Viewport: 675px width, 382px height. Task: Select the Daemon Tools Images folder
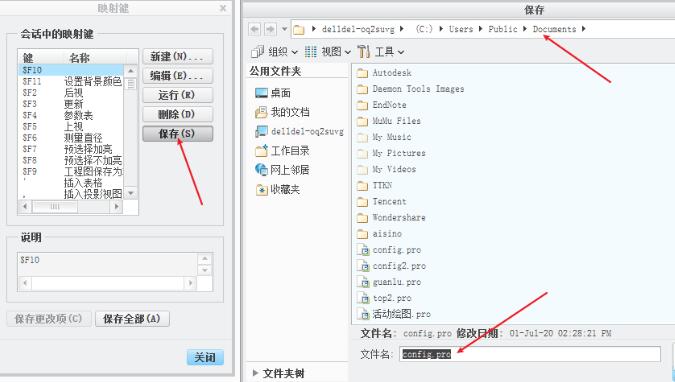pyautogui.click(x=411, y=89)
